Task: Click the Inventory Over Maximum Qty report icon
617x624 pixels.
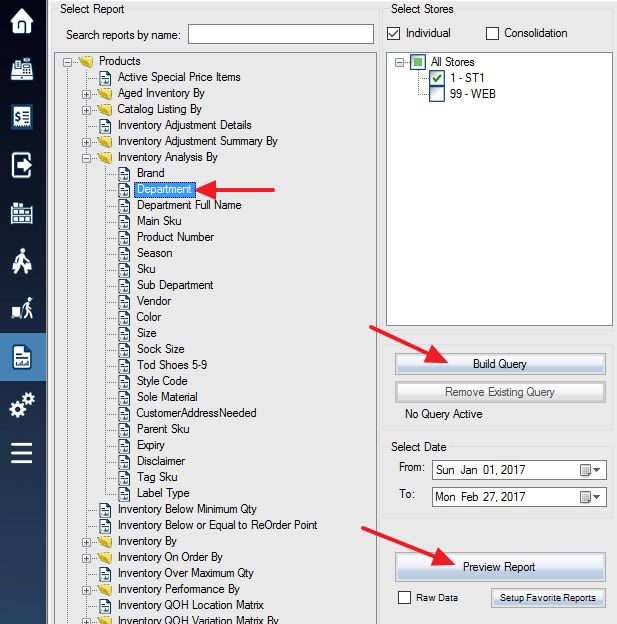Action: 105,574
